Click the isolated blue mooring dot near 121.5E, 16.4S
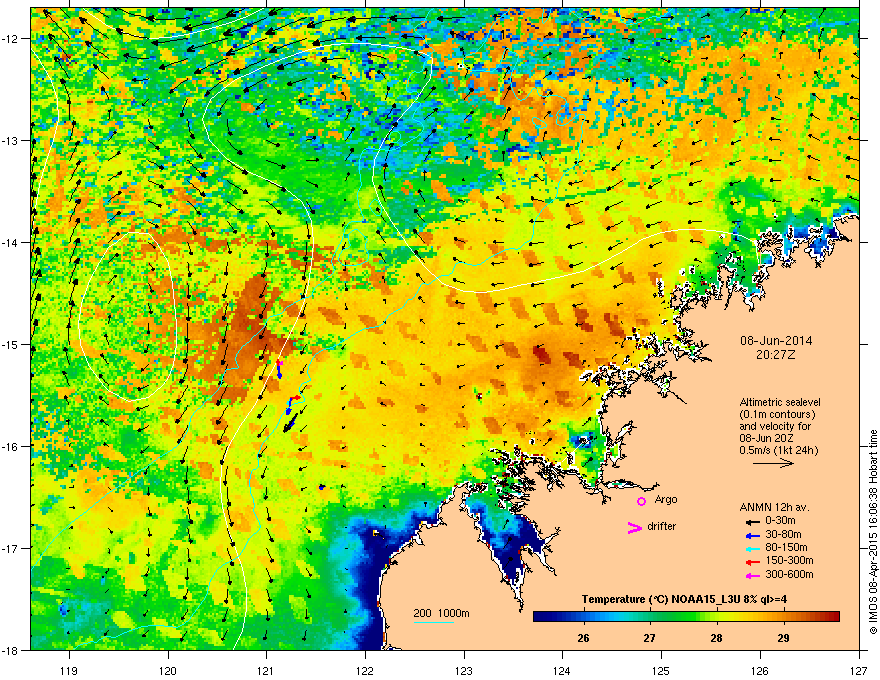This screenshot has height=680, width=880. (322, 488)
